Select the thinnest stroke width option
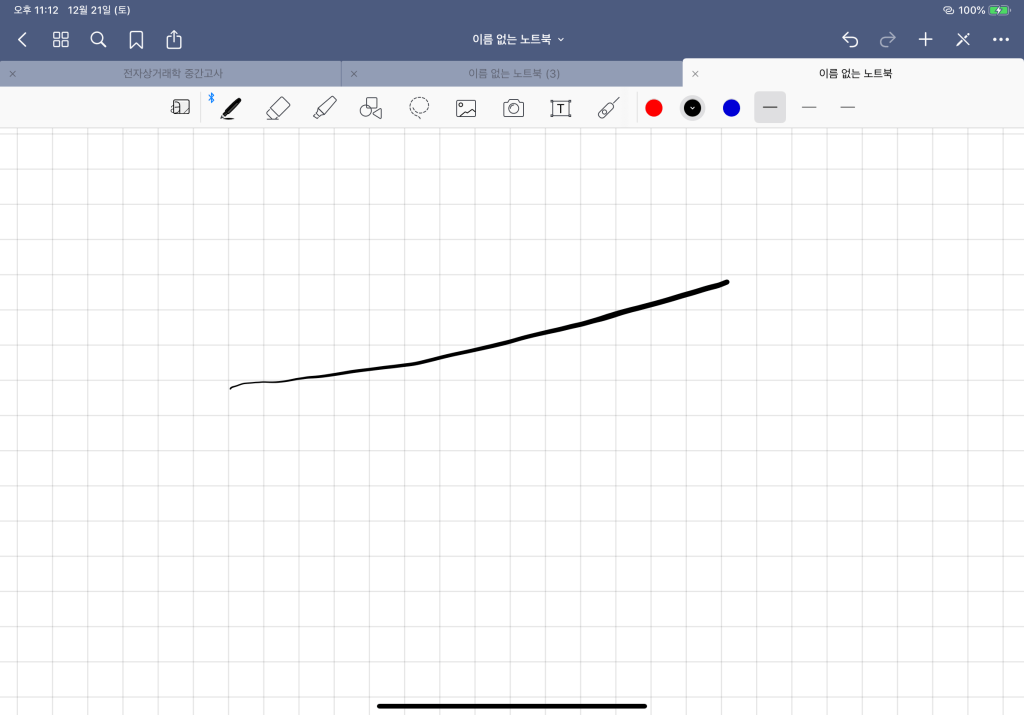The width and height of the screenshot is (1024, 715). pyautogui.click(x=848, y=107)
